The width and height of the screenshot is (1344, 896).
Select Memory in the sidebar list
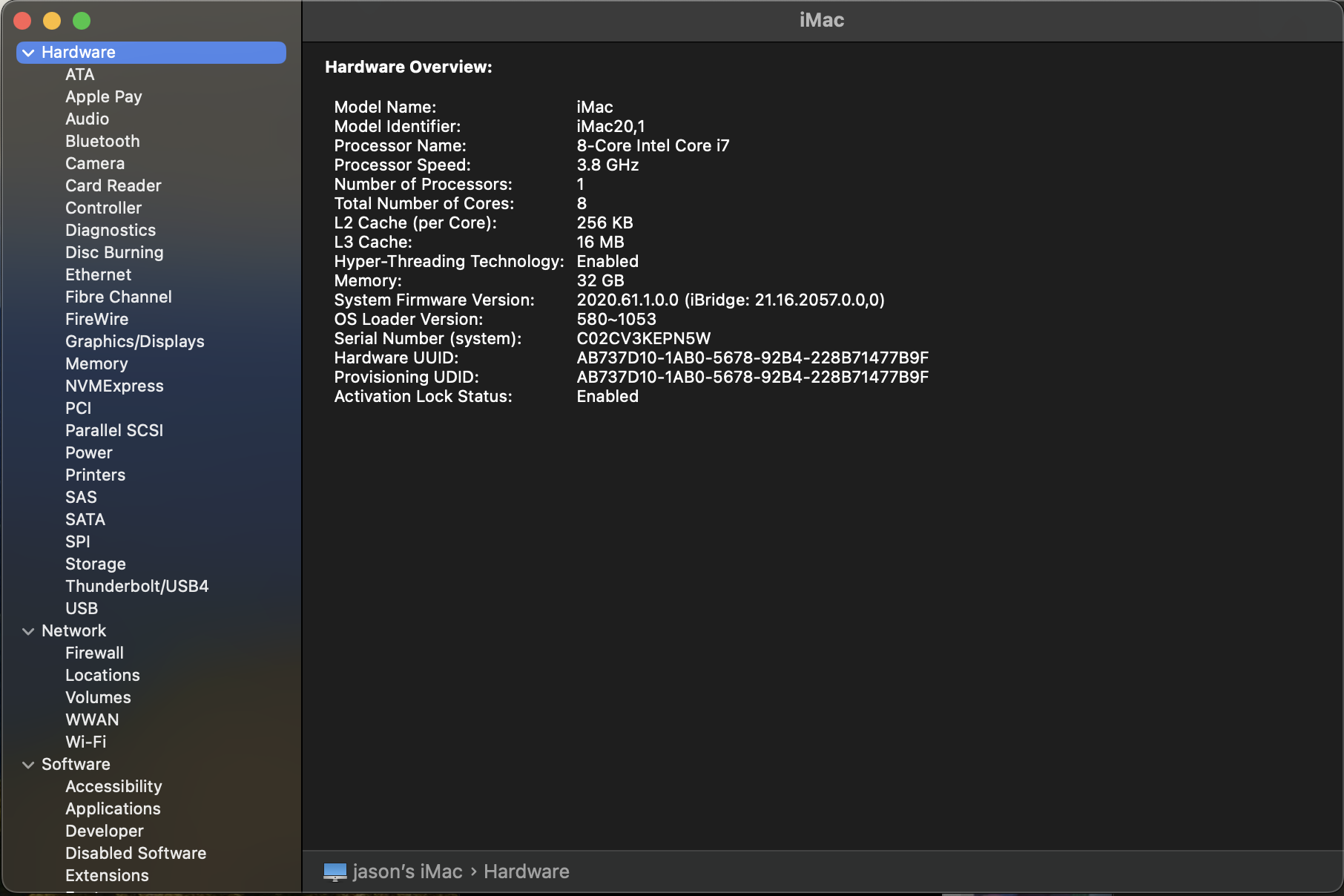(x=96, y=364)
